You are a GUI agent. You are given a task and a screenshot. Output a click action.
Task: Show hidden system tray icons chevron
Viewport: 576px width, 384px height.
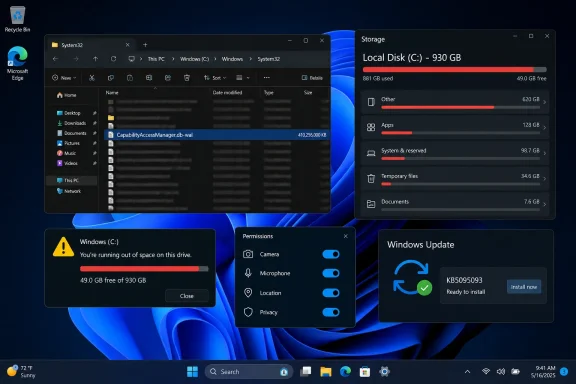[467, 372]
